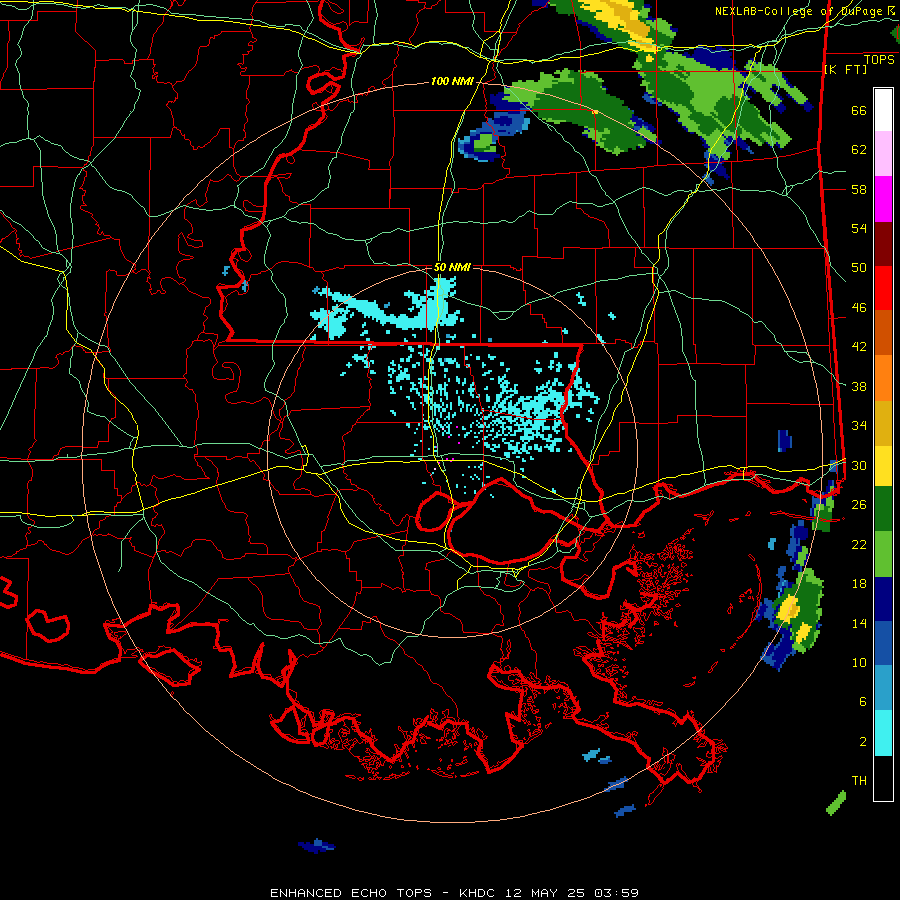Click the legend value 30
Screen dimensions: 900x900
(x=859, y=465)
